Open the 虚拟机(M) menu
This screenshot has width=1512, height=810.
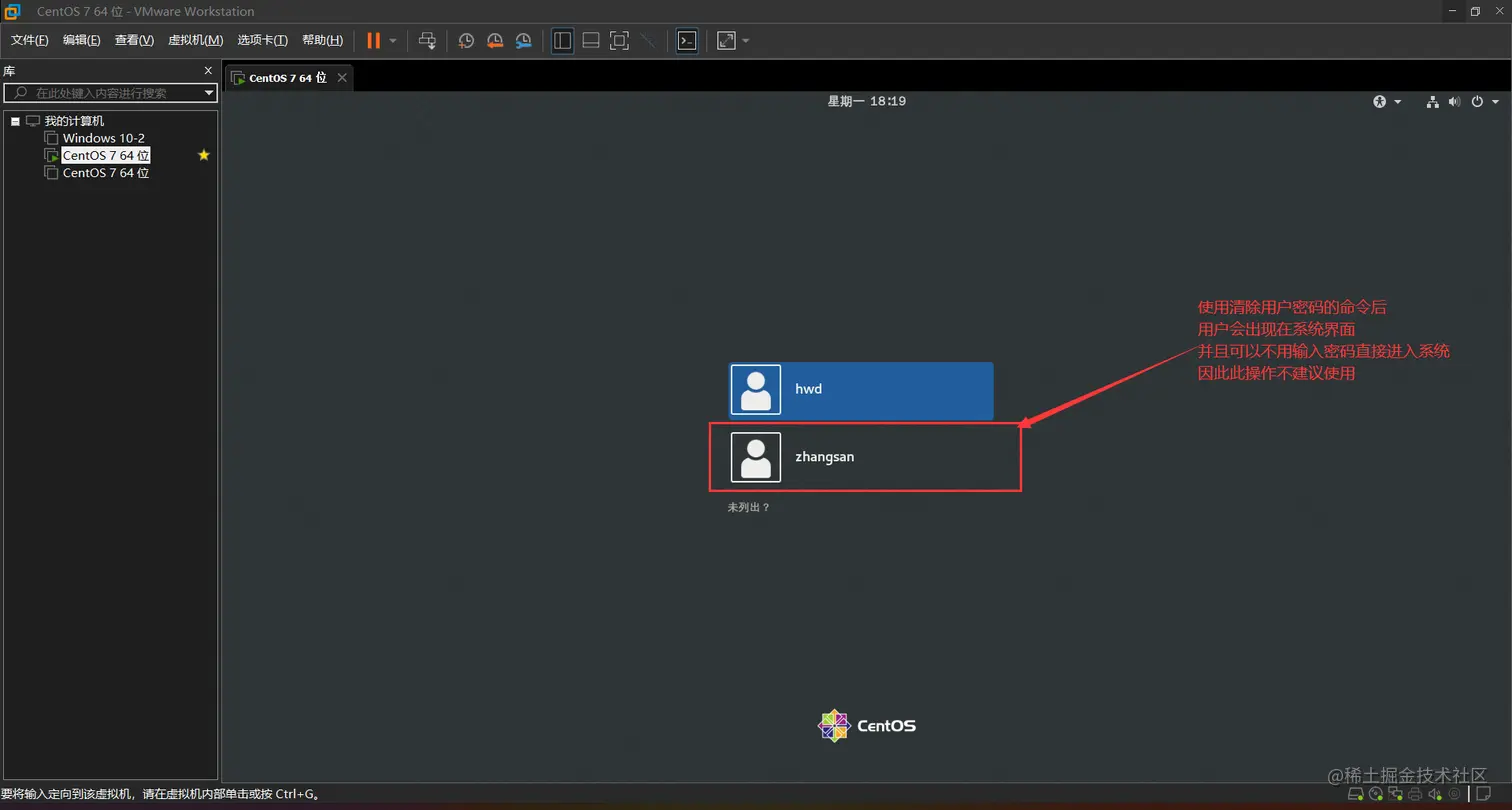tap(195, 40)
